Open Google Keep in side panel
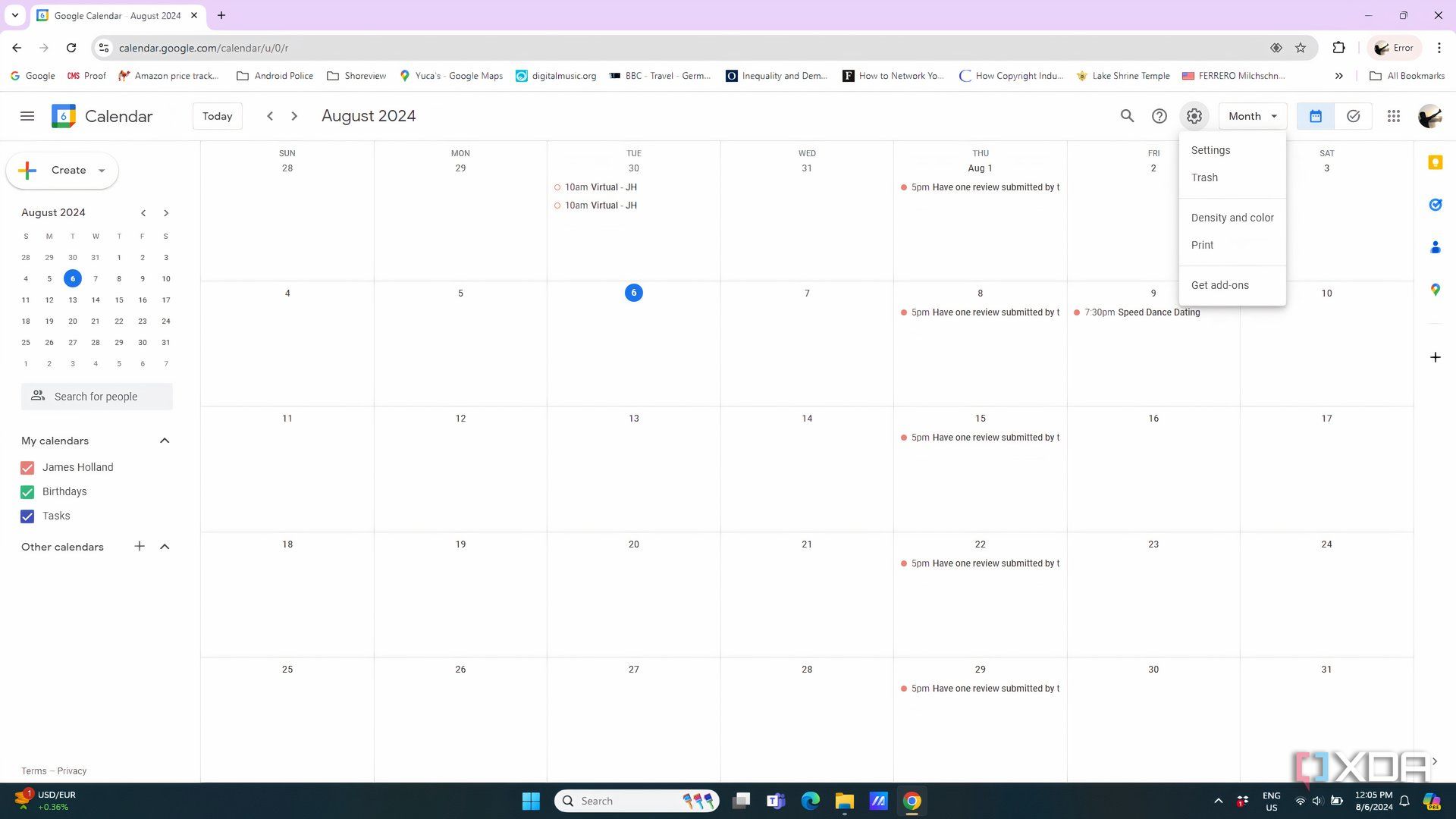The image size is (1456, 819). pyautogui.click(x=1435, y=162)
